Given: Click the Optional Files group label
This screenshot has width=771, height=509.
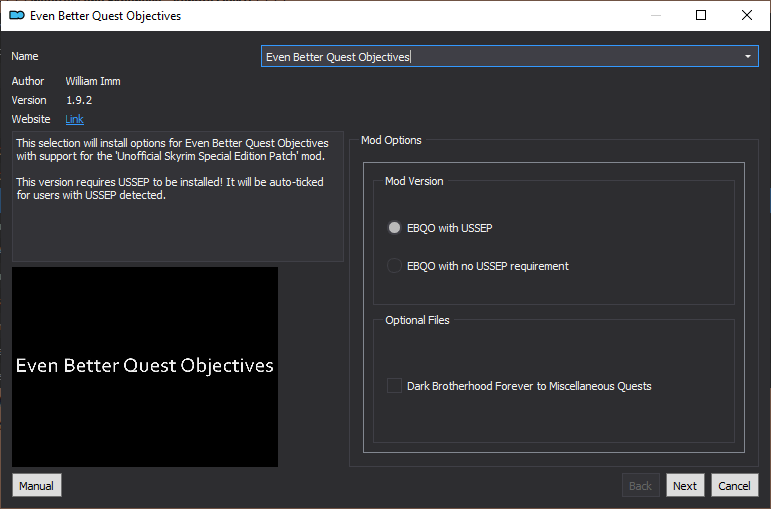Looking at the screenshot, I should coord(417,320).
